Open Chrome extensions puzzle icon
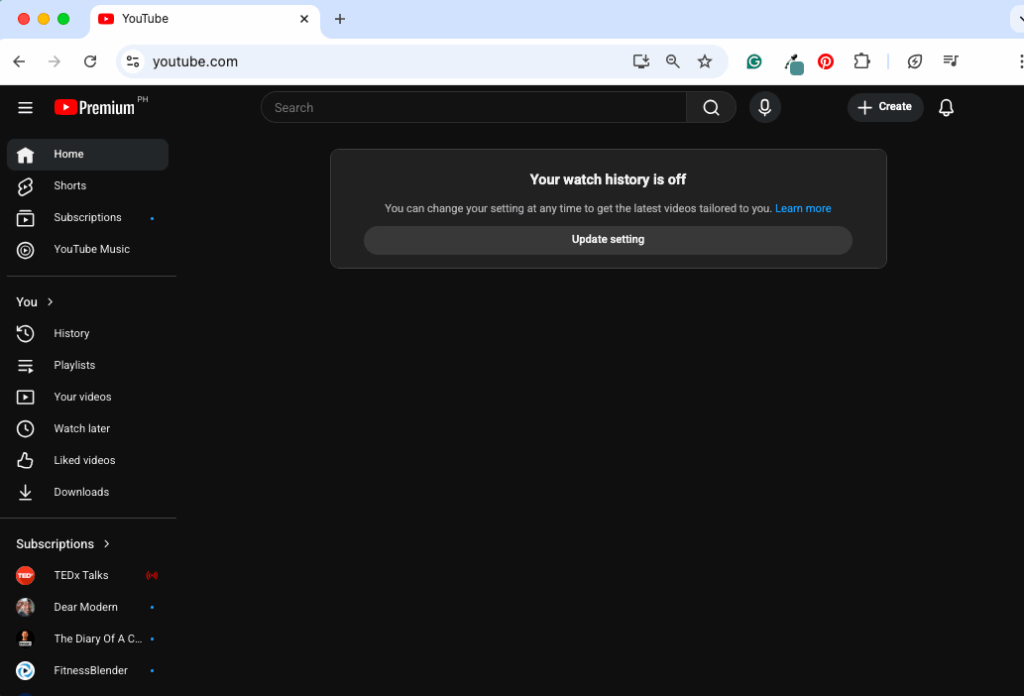Image resolution: width=1024 pixels, height=696 pixels. tap(862, 62)
